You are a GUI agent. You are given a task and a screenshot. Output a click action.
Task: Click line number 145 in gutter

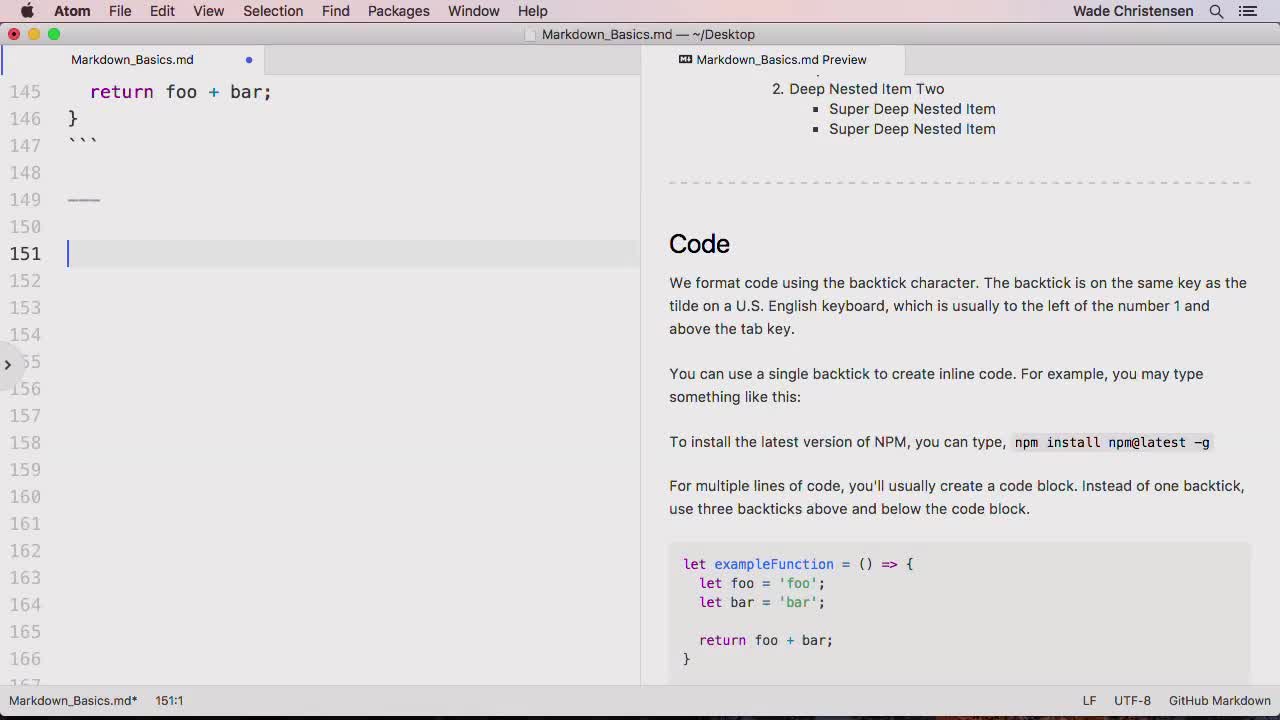point(25,92)
